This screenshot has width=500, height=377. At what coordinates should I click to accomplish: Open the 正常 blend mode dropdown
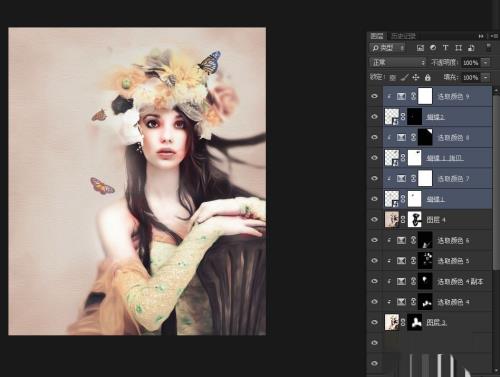pyautogui.click(x=398, y=62)
